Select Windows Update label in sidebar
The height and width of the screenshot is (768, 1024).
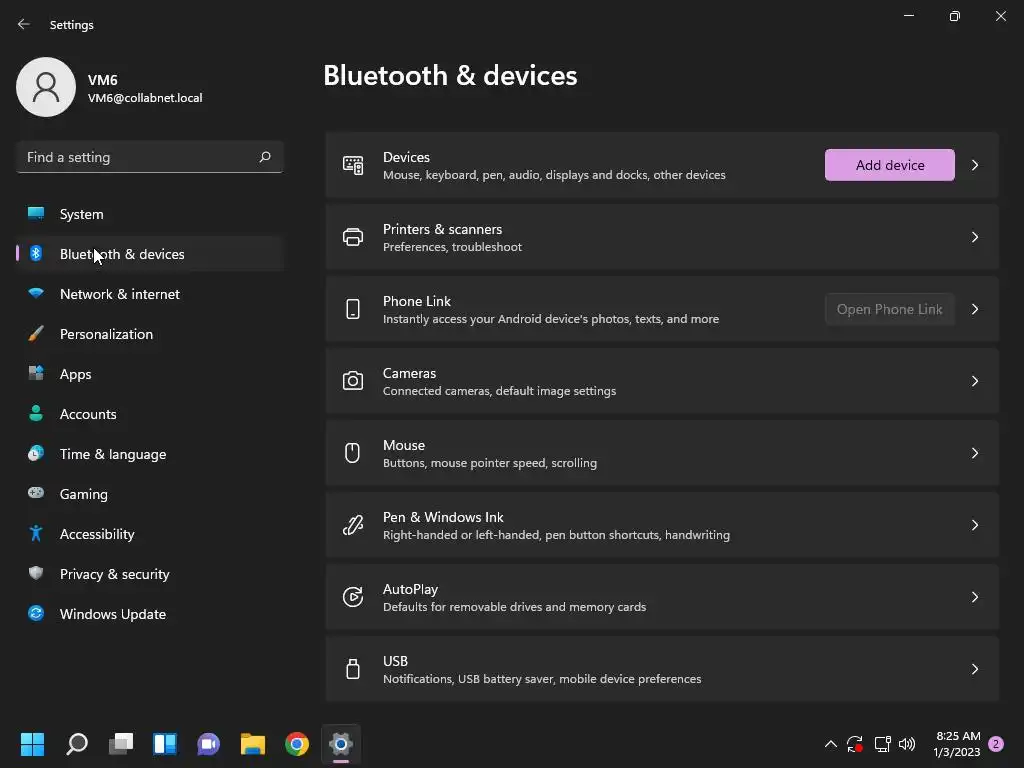pos(113,614)
